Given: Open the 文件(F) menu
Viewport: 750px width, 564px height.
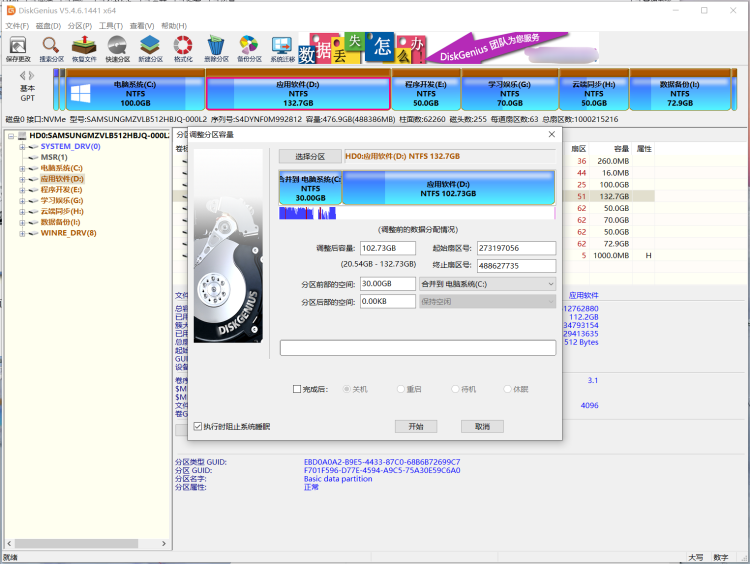Looking at the screenshot, I should click(17, 26).
